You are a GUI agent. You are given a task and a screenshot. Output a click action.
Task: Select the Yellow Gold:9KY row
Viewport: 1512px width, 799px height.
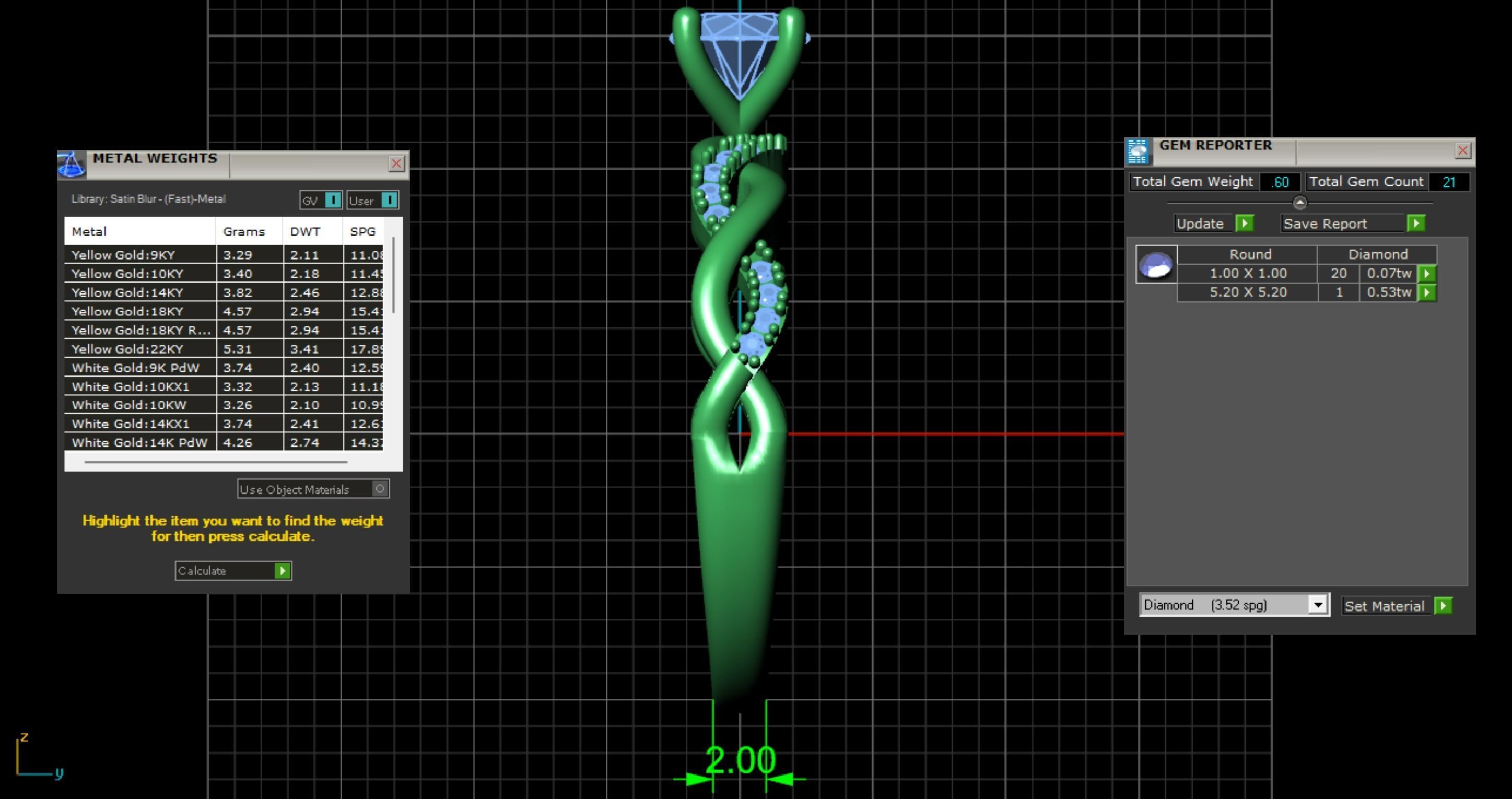224,255
